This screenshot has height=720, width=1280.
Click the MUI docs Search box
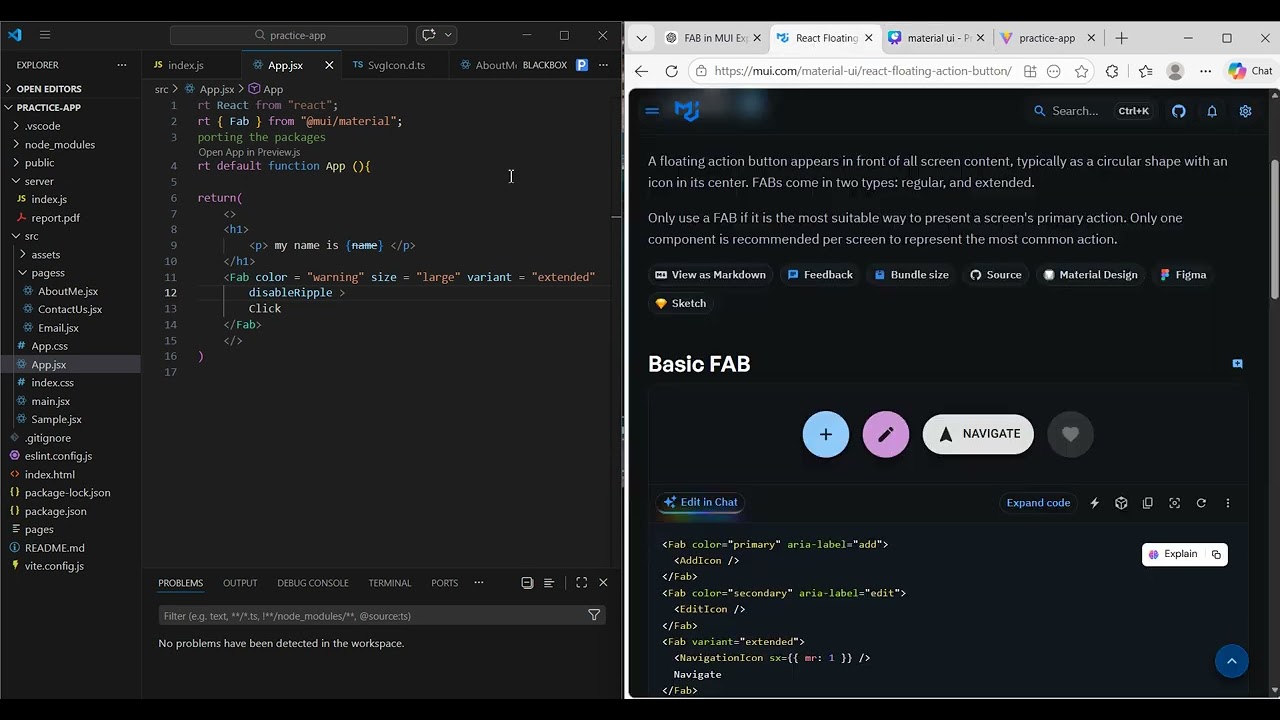tap(1091, 111)
